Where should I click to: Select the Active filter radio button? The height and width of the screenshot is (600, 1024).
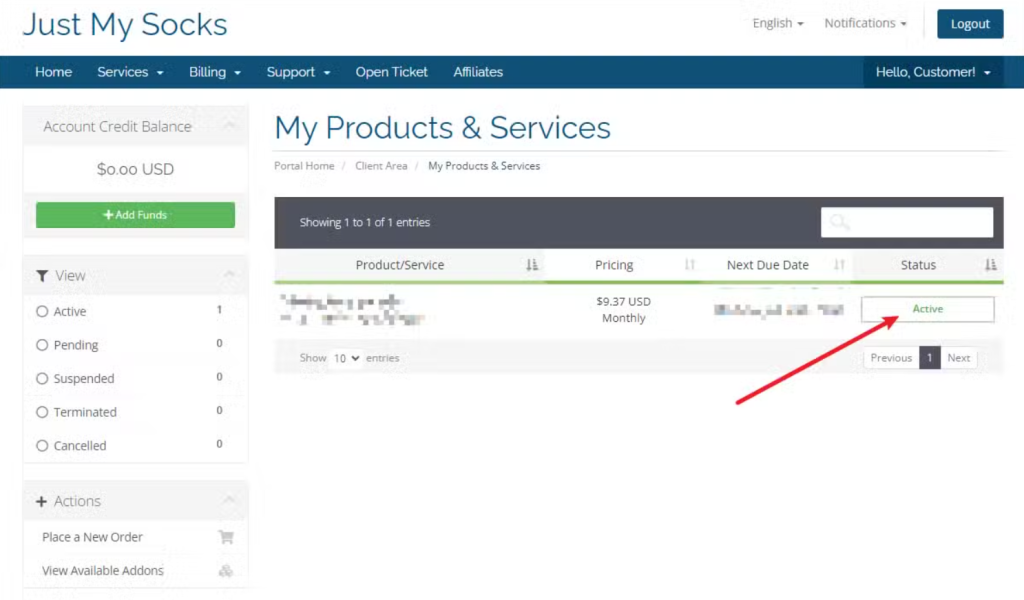pyautogui.click(x=42, y=311)
